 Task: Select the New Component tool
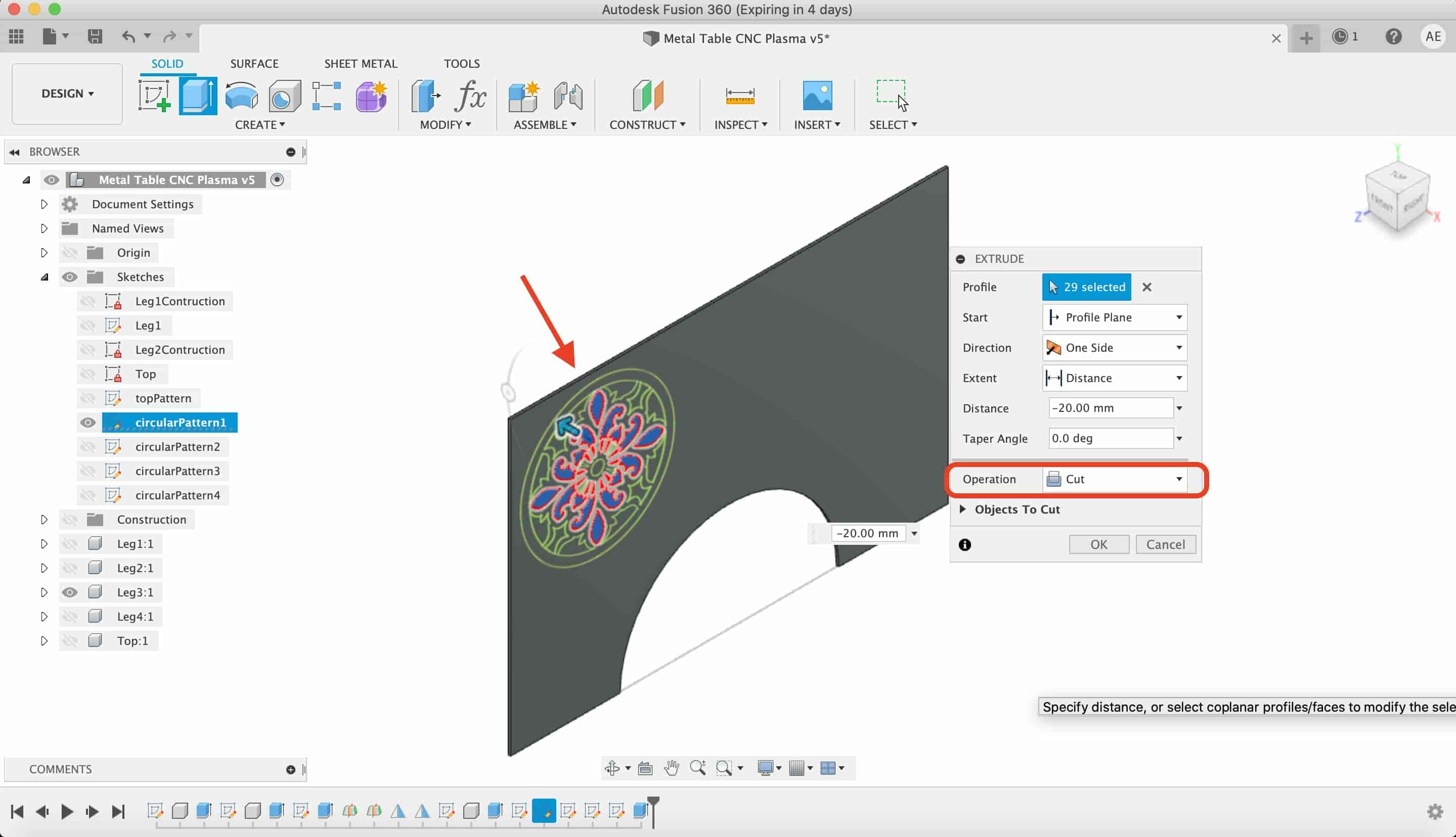[x=524, y=96]
